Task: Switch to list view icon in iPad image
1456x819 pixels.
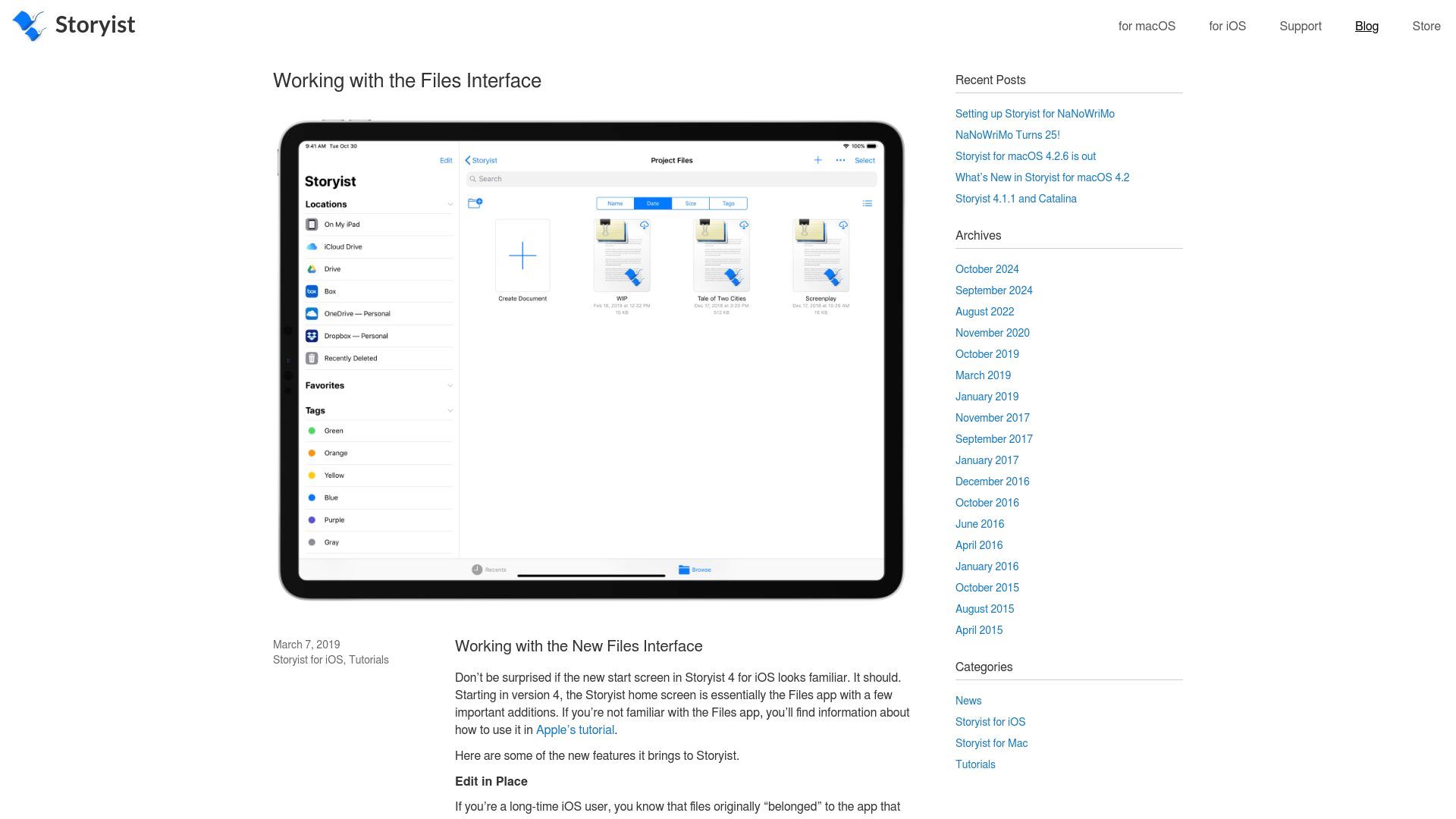Action: click(868, 203)
